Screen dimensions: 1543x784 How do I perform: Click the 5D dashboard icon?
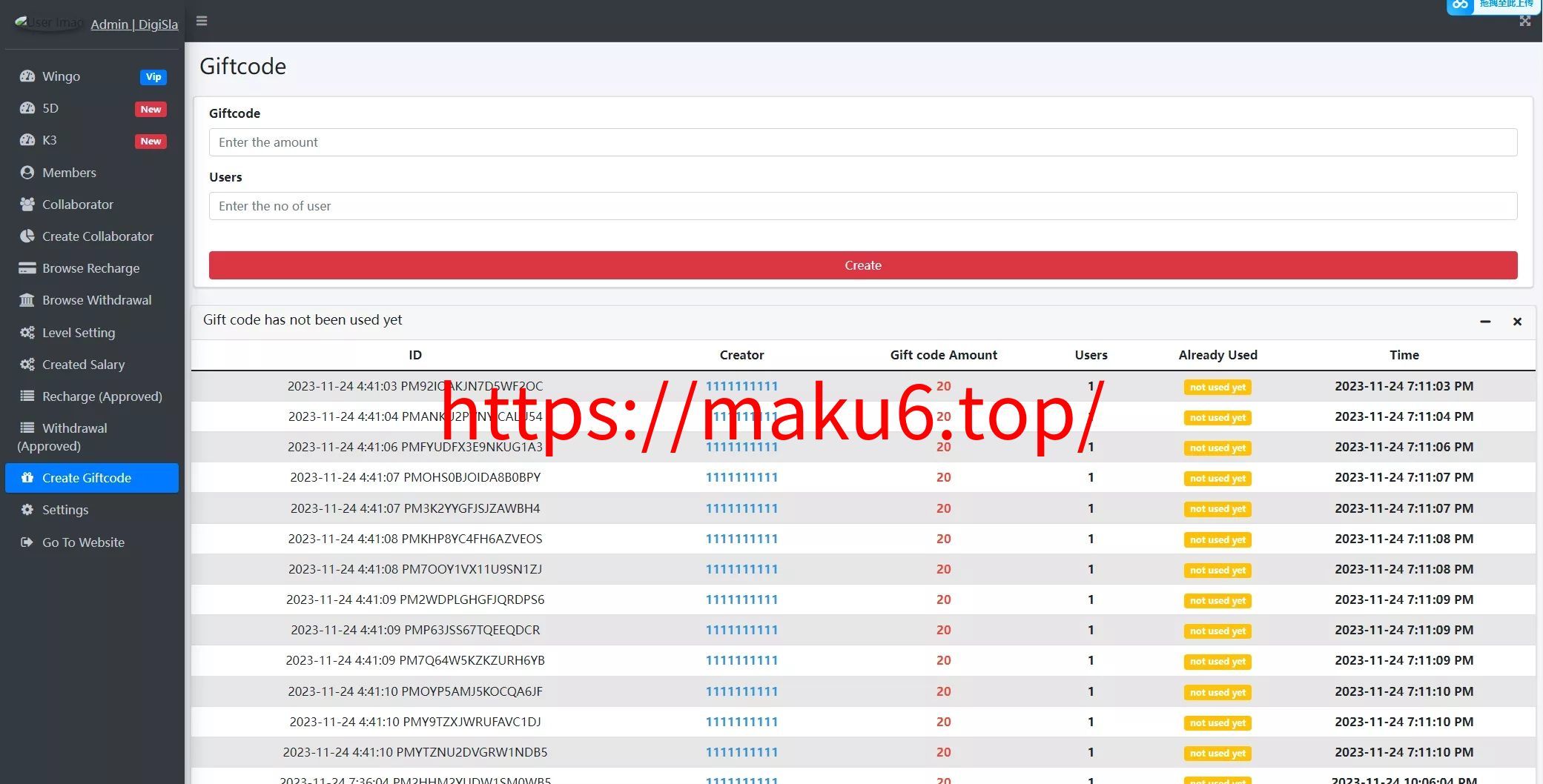pyautogui.click(x=27, y=108)
